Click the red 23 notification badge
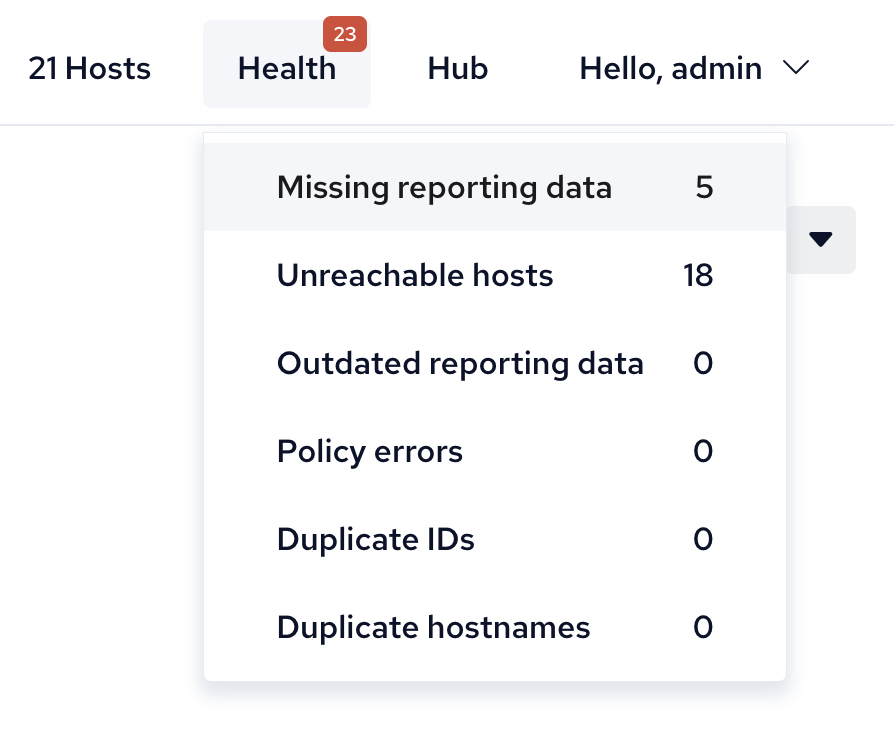894x732 pixels. click(345, 35)
